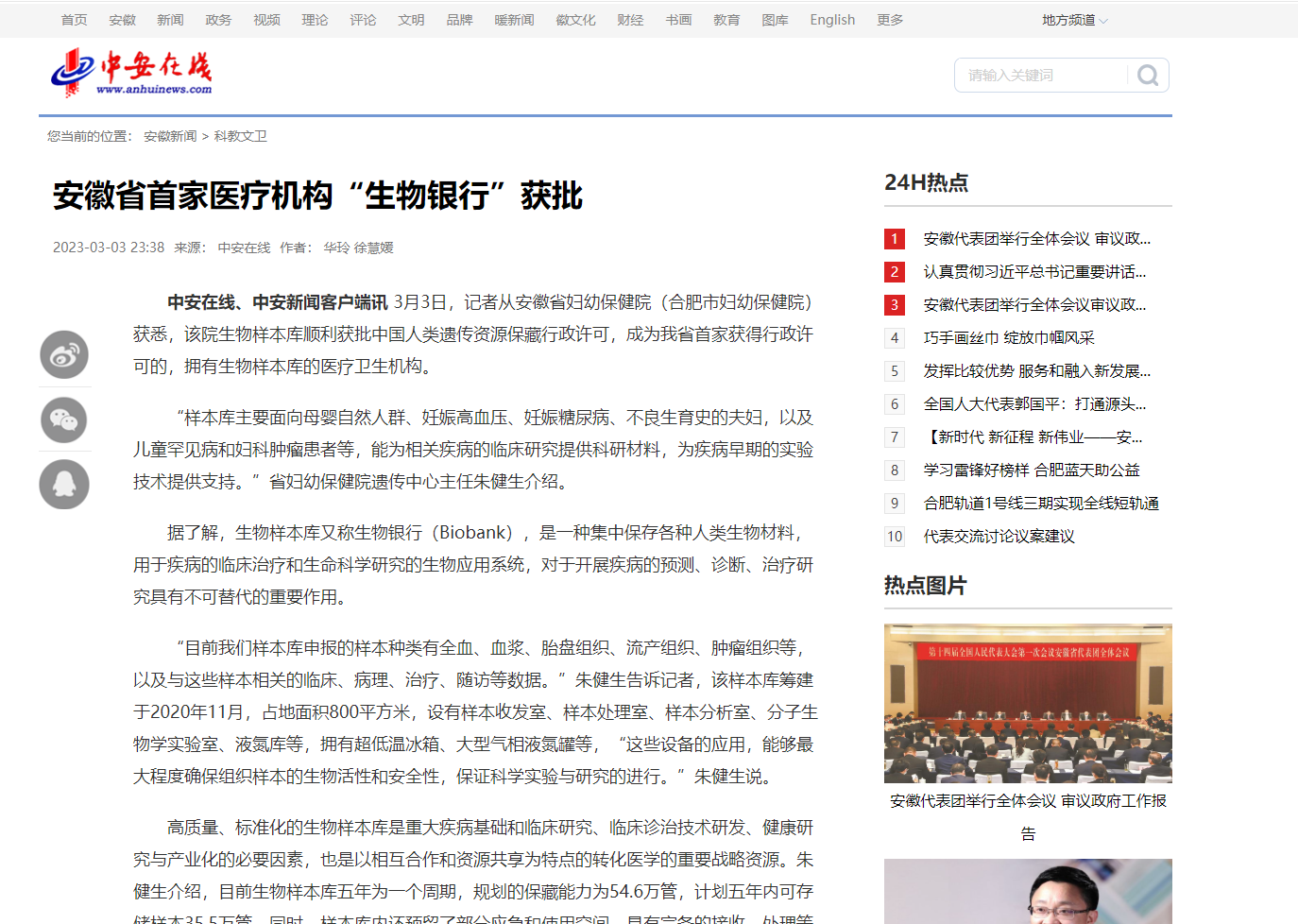Open 视频 in top navigation
The height and width of the screenshot is (924, 1298).
click(x=267, y=20)
